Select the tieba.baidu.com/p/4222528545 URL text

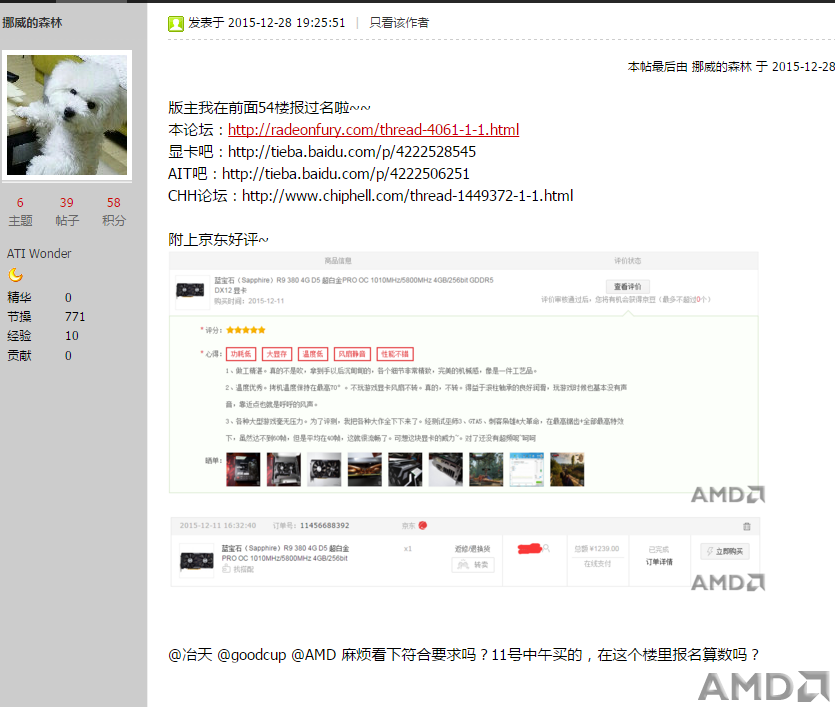(x=352, y=152)
